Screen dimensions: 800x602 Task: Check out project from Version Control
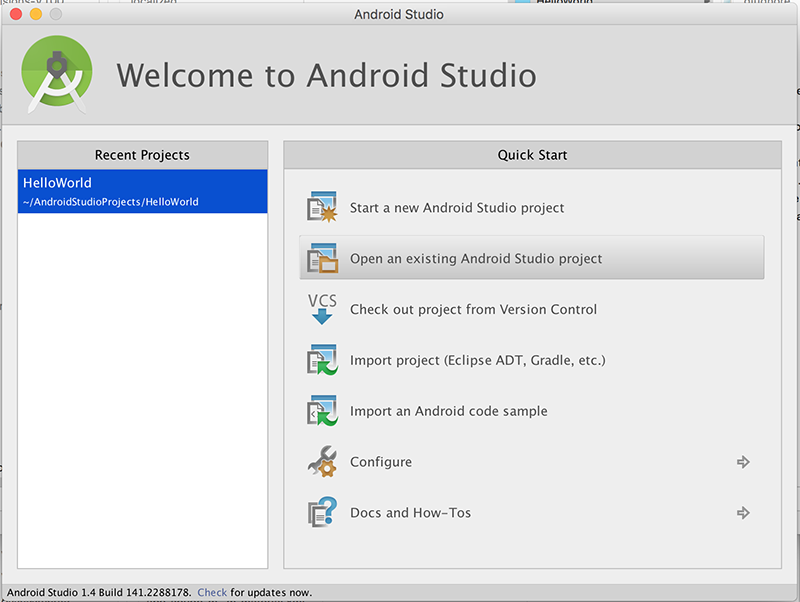coord(472,308)
